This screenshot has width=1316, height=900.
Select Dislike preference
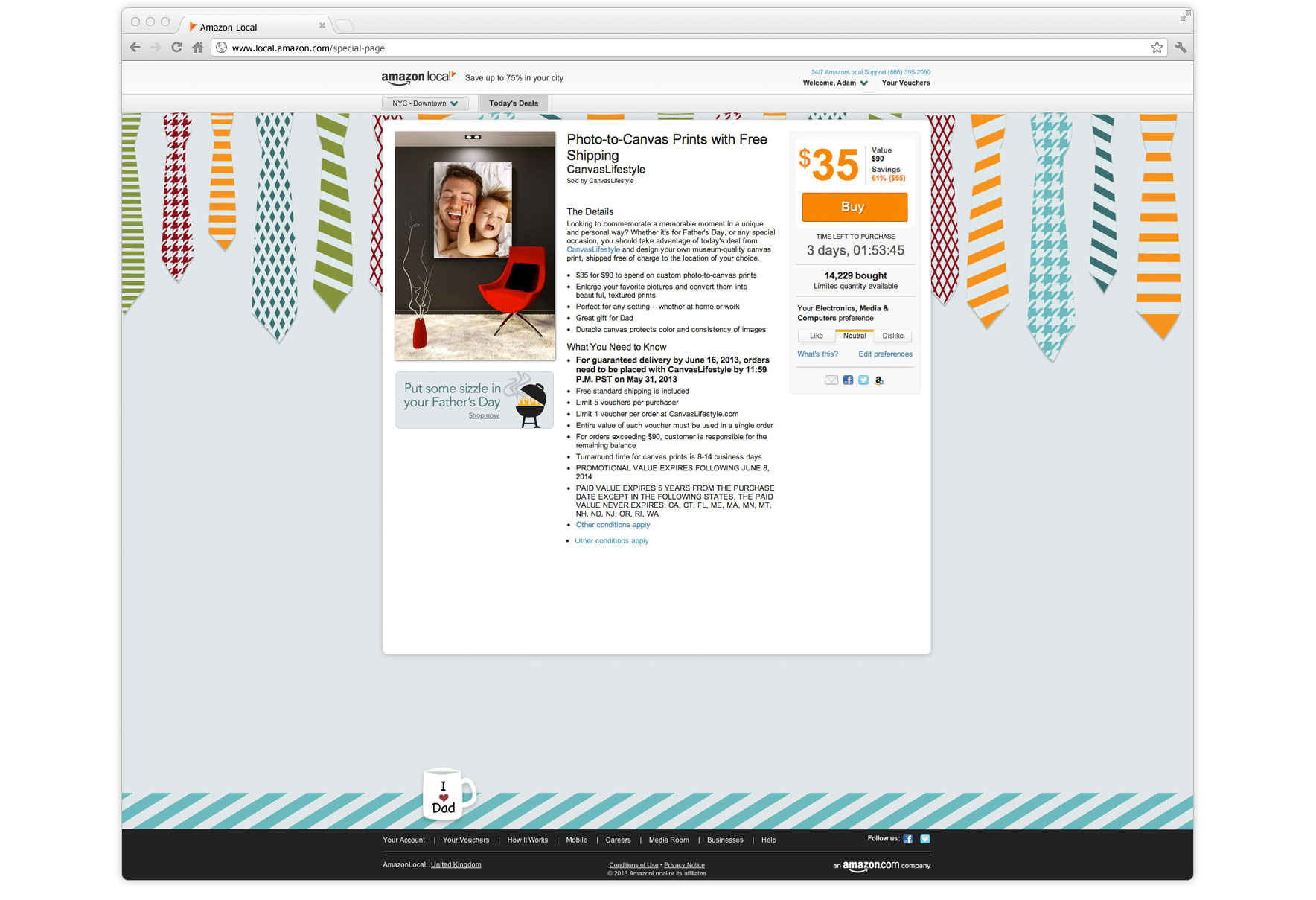(x=892, y=336)
